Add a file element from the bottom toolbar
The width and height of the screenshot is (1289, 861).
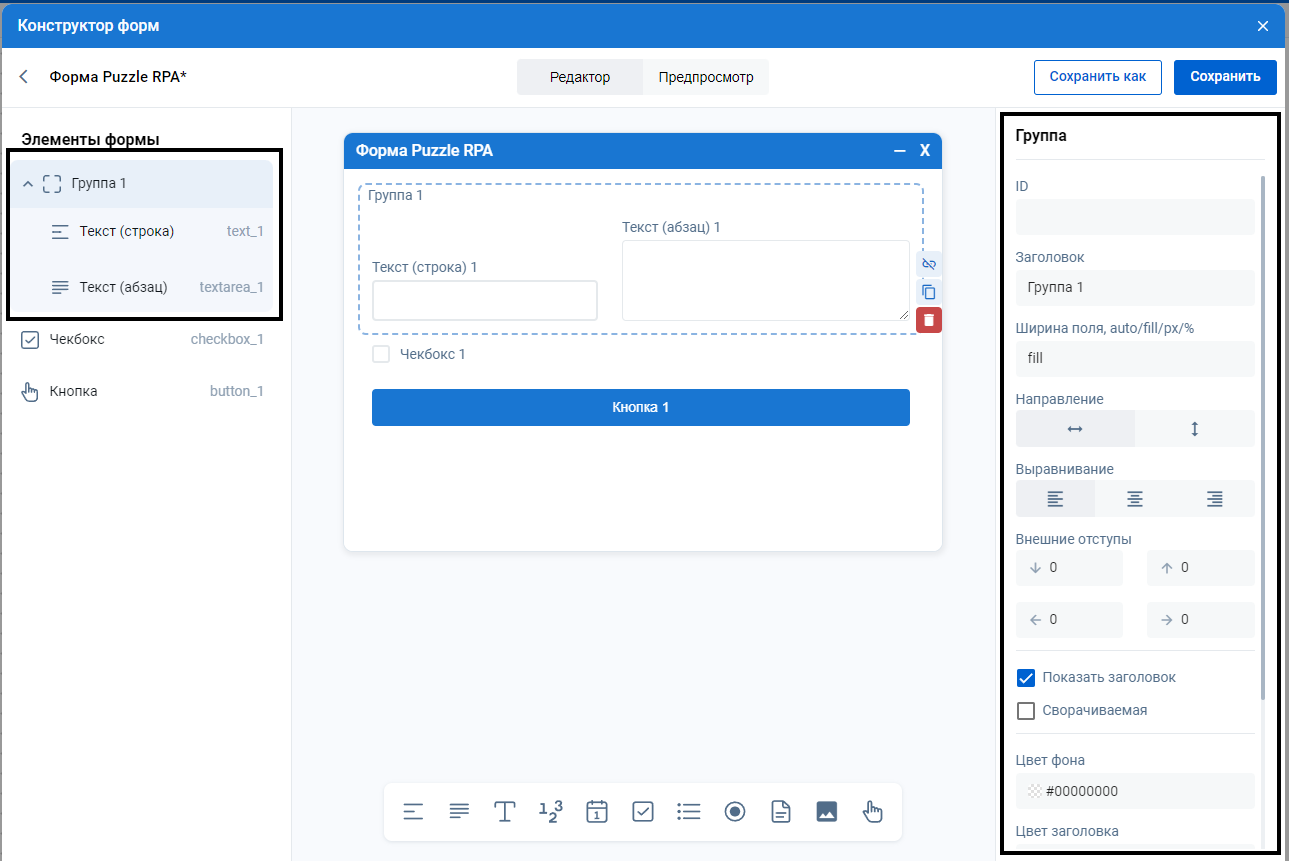[780, 811]
